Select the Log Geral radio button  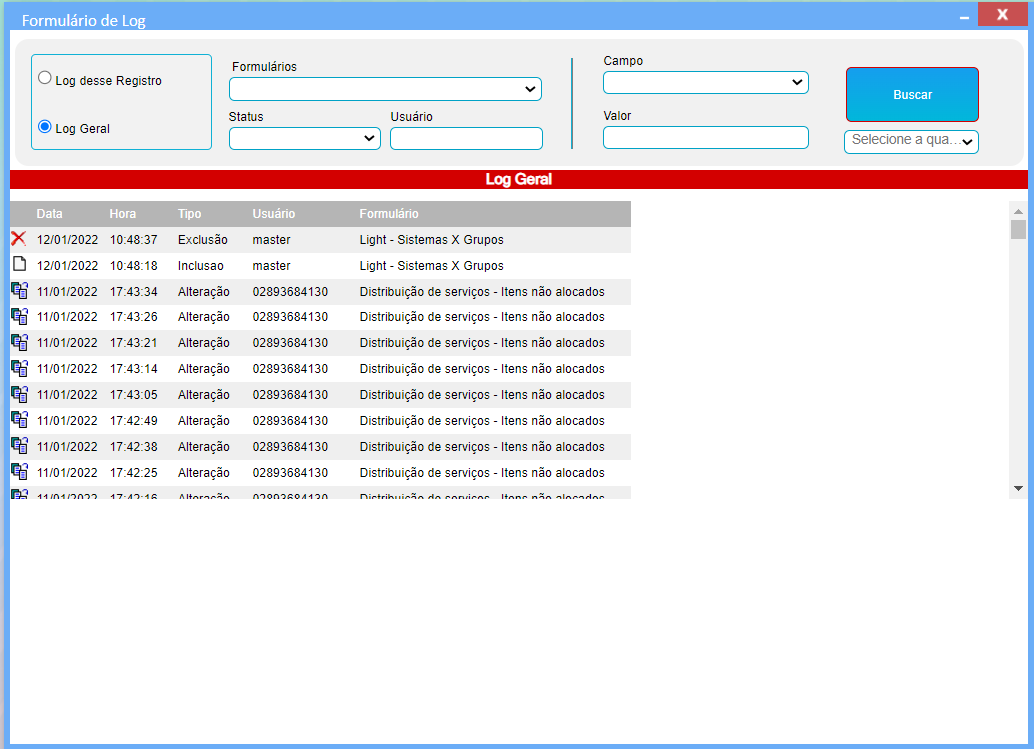[x=45, y=127]
